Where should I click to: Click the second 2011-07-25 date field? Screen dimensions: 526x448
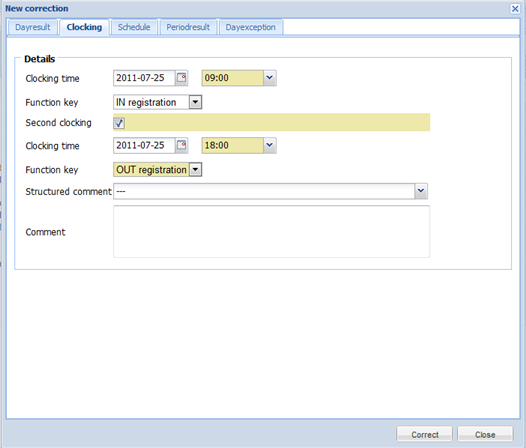click(x=144, y=145)
